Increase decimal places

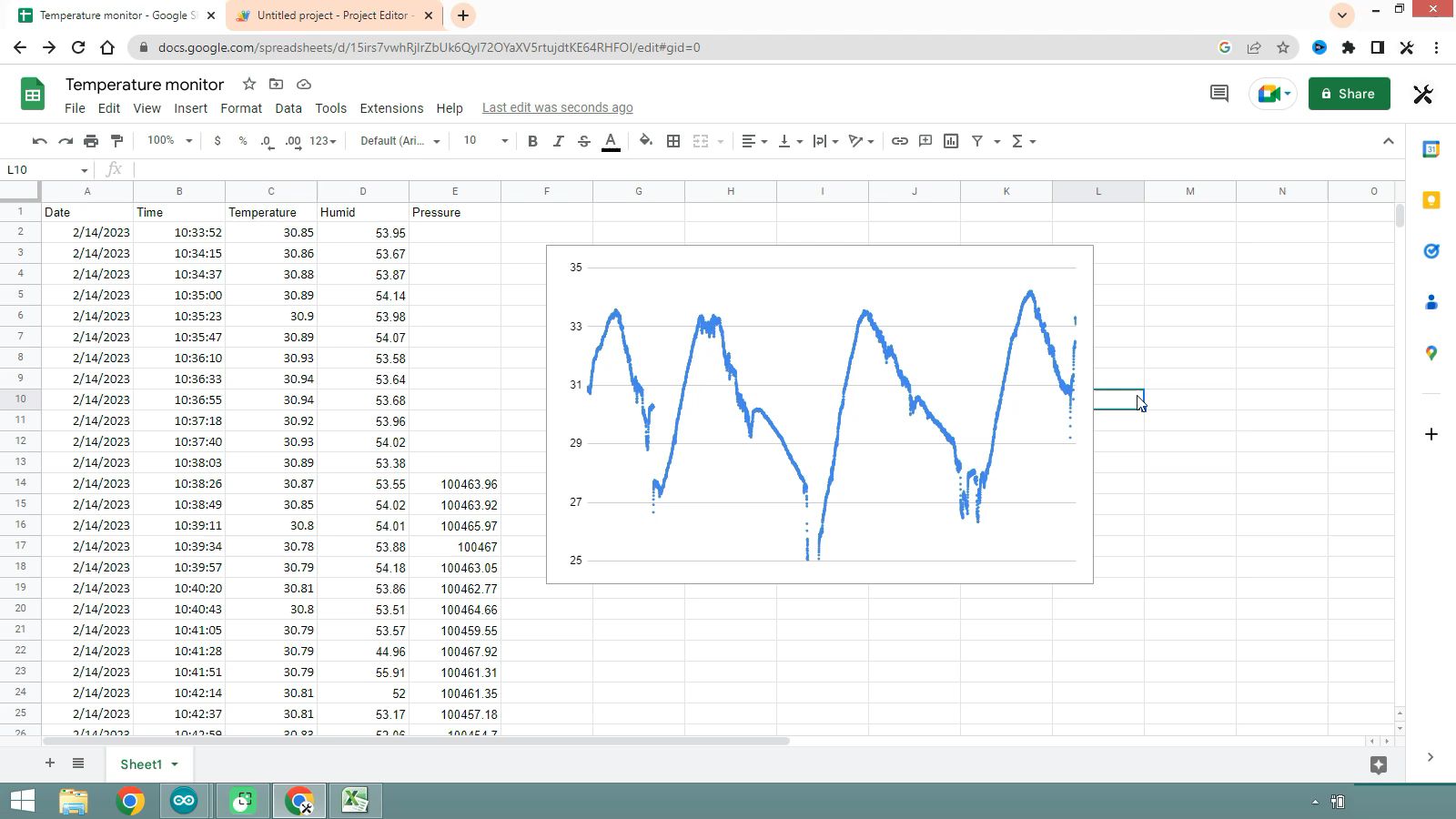tap(293, 141)
